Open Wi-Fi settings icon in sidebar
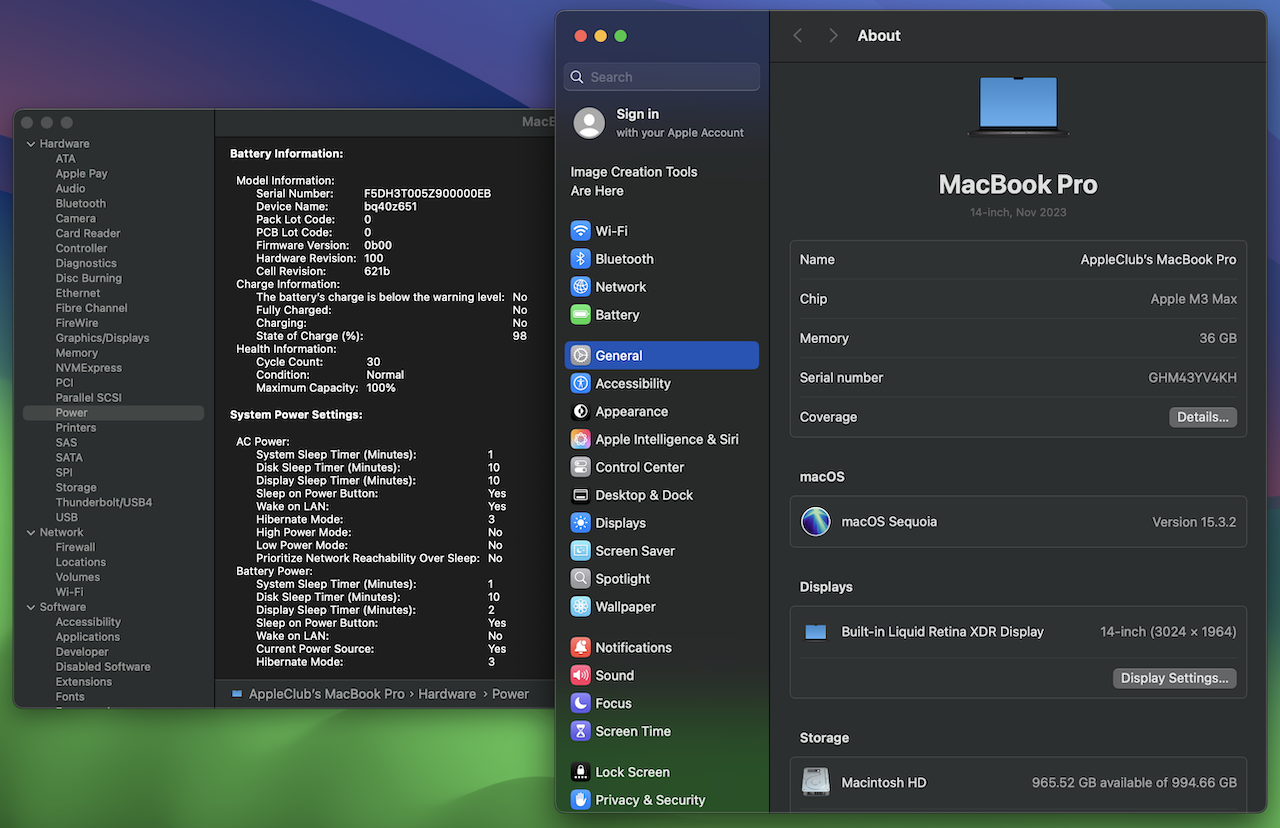Viewport: 1280px width, 828px height. tap(580, 231)
